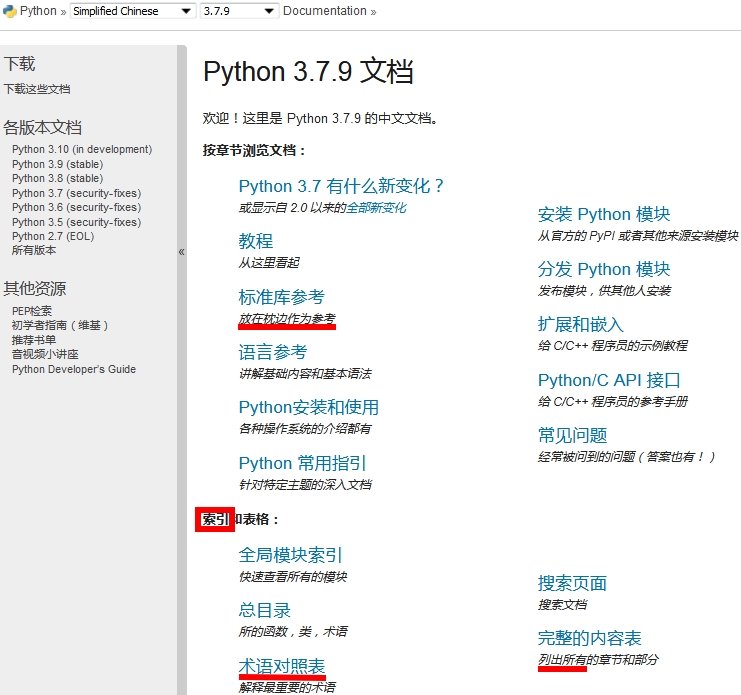Open the 3.7.9 version dropdown
The width and height of the screenshot is (741, 695).
coord(239,11)
